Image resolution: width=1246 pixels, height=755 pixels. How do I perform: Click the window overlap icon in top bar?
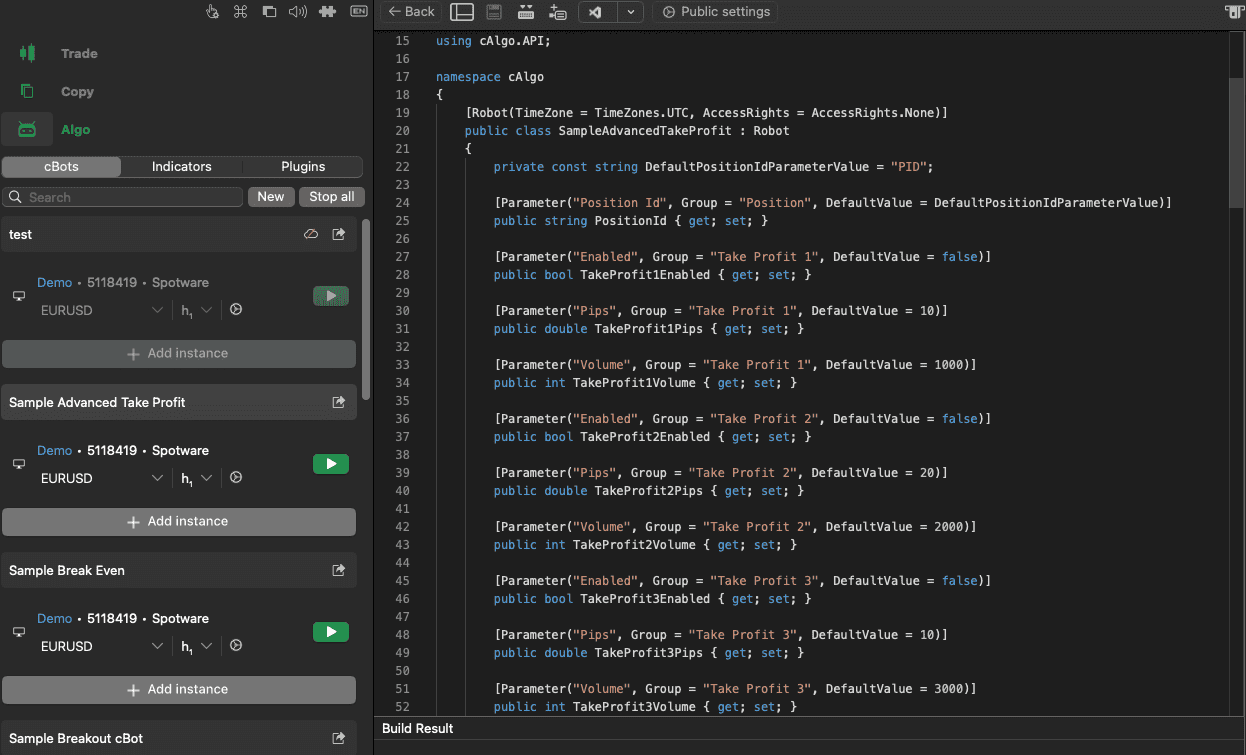point(269,12)
